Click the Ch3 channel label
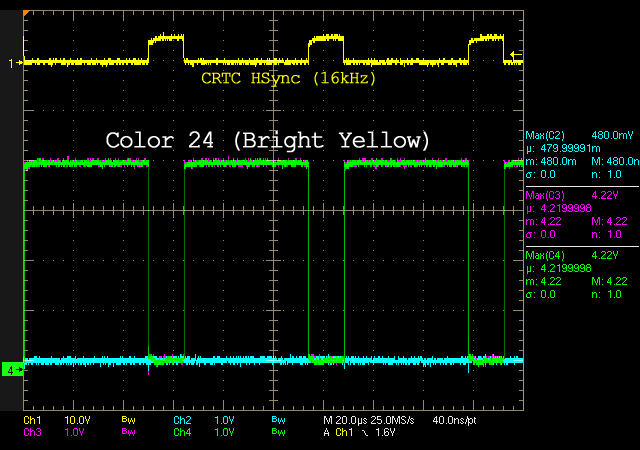Image resolution: width=640 pixels, height=450 pixels. tap(32, 432)
